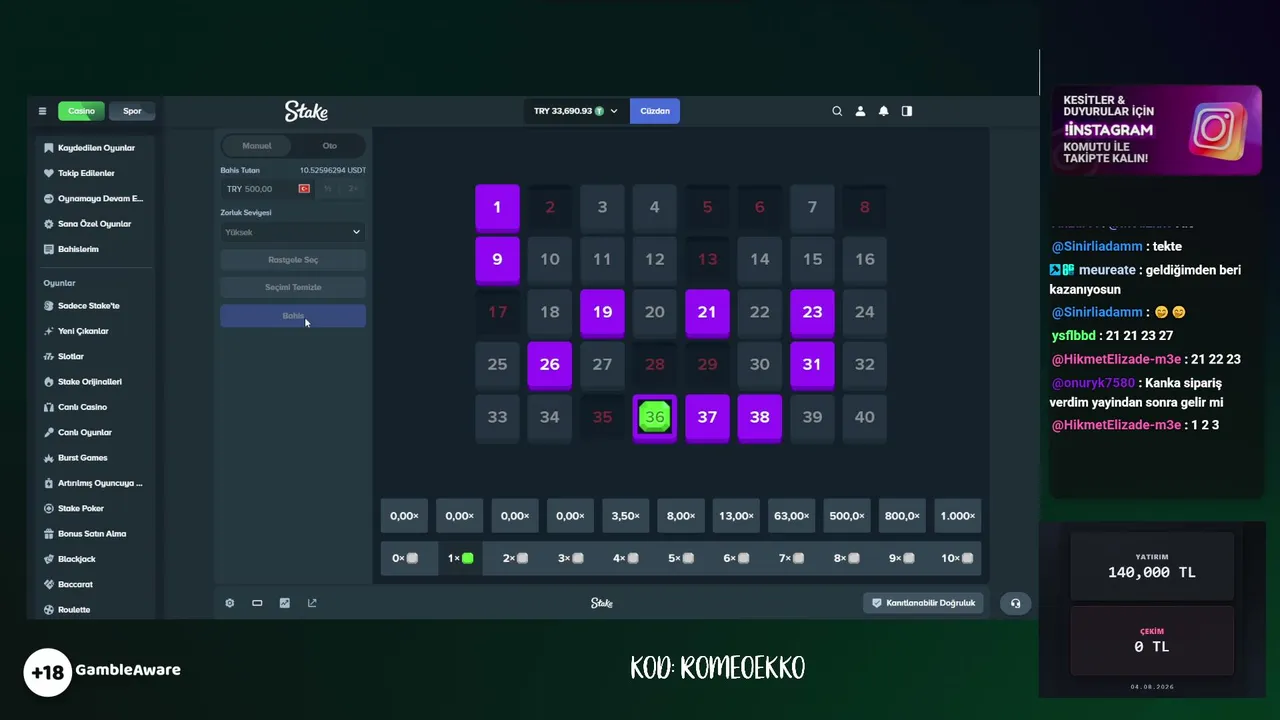Open live support headset icon
Screen dimensions: 1280x720
coord(1015,603)
